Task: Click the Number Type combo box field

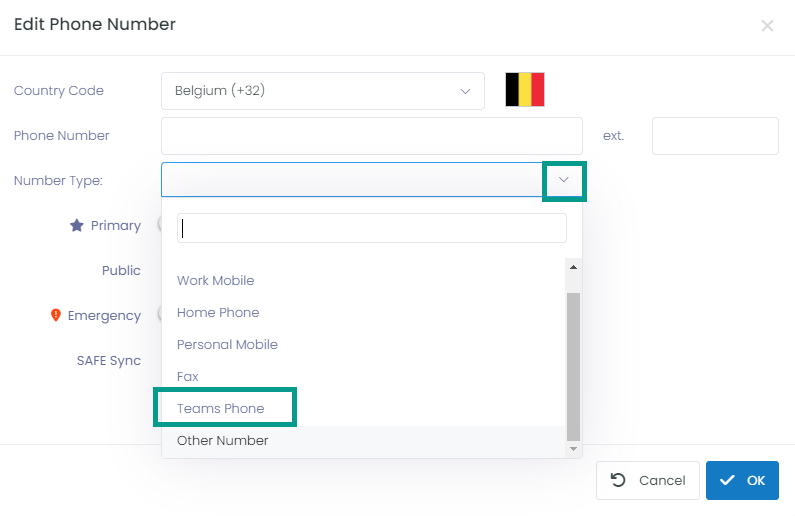Action: 372,179
